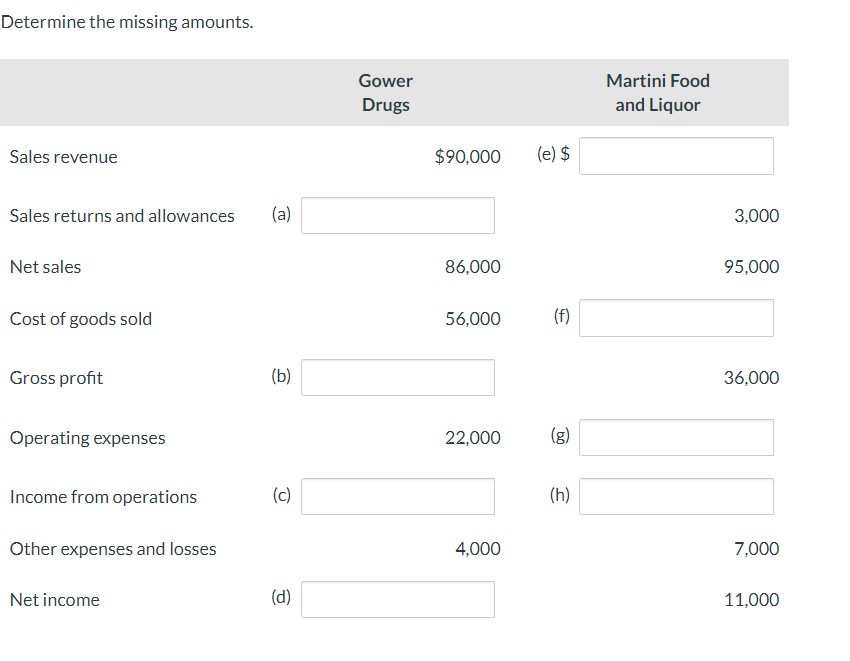Click the 11,000 Net income amount
850x661 pixels.
point(752,599)
